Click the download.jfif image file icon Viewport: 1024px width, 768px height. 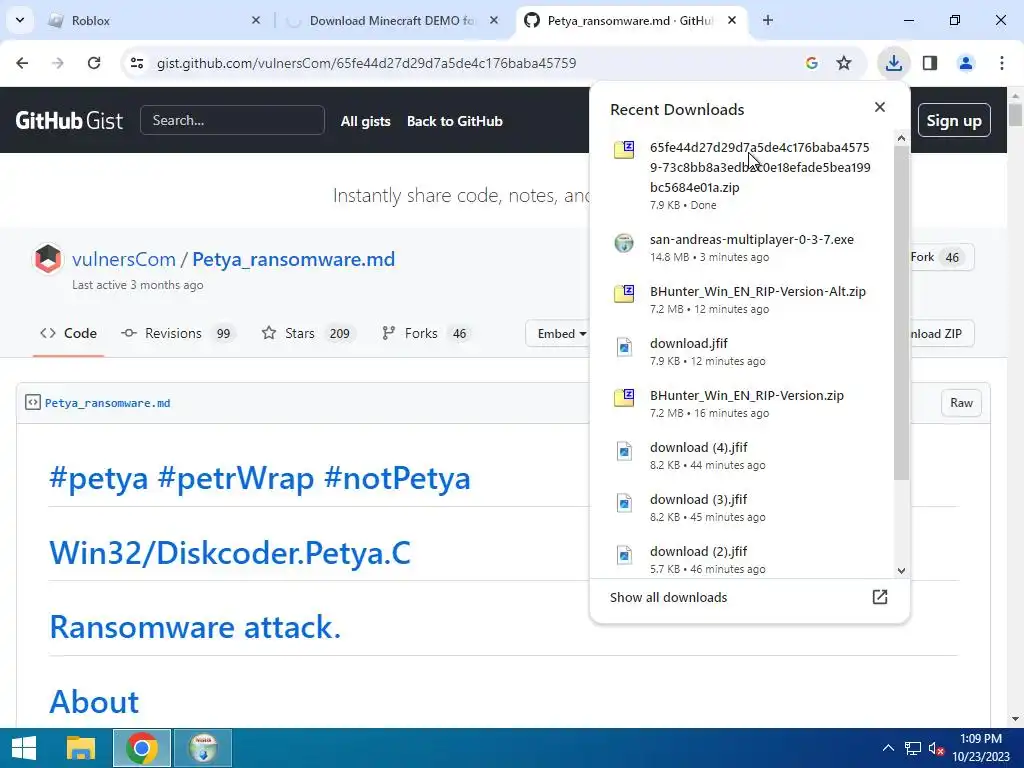pos(624,347)
